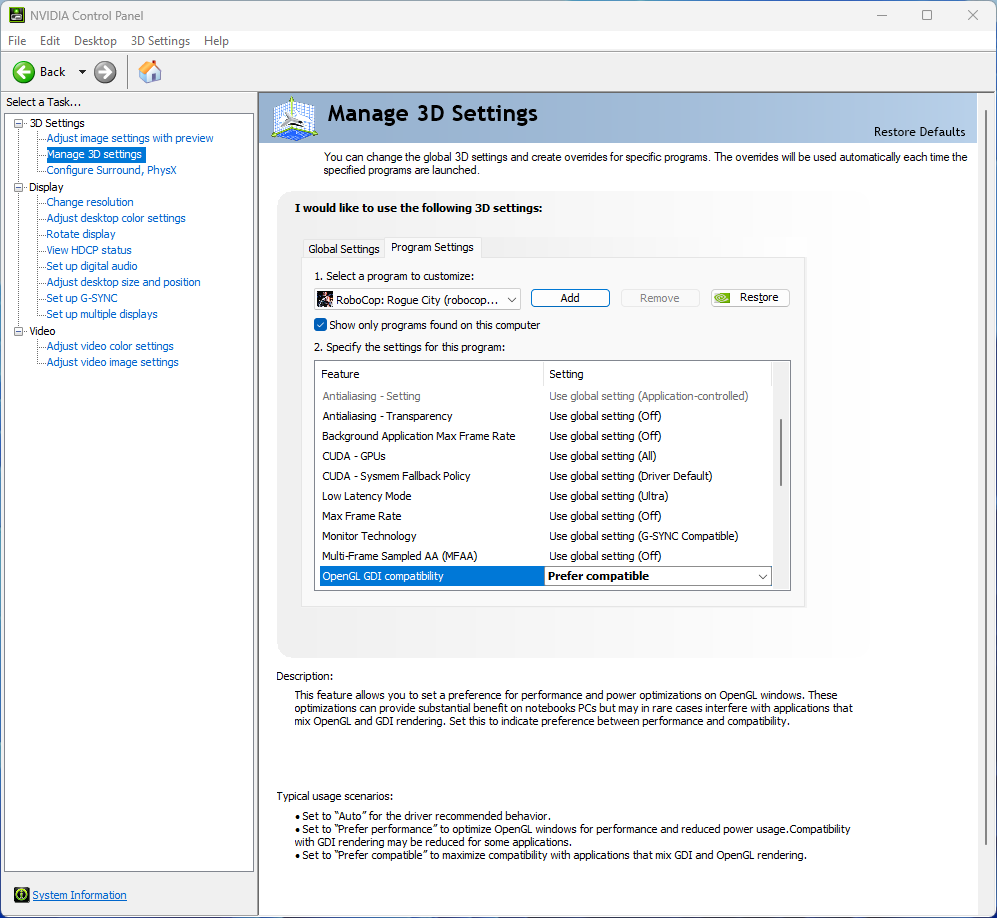
Task: Select the Low Latency Mode row
Action: tap(546, 496)
